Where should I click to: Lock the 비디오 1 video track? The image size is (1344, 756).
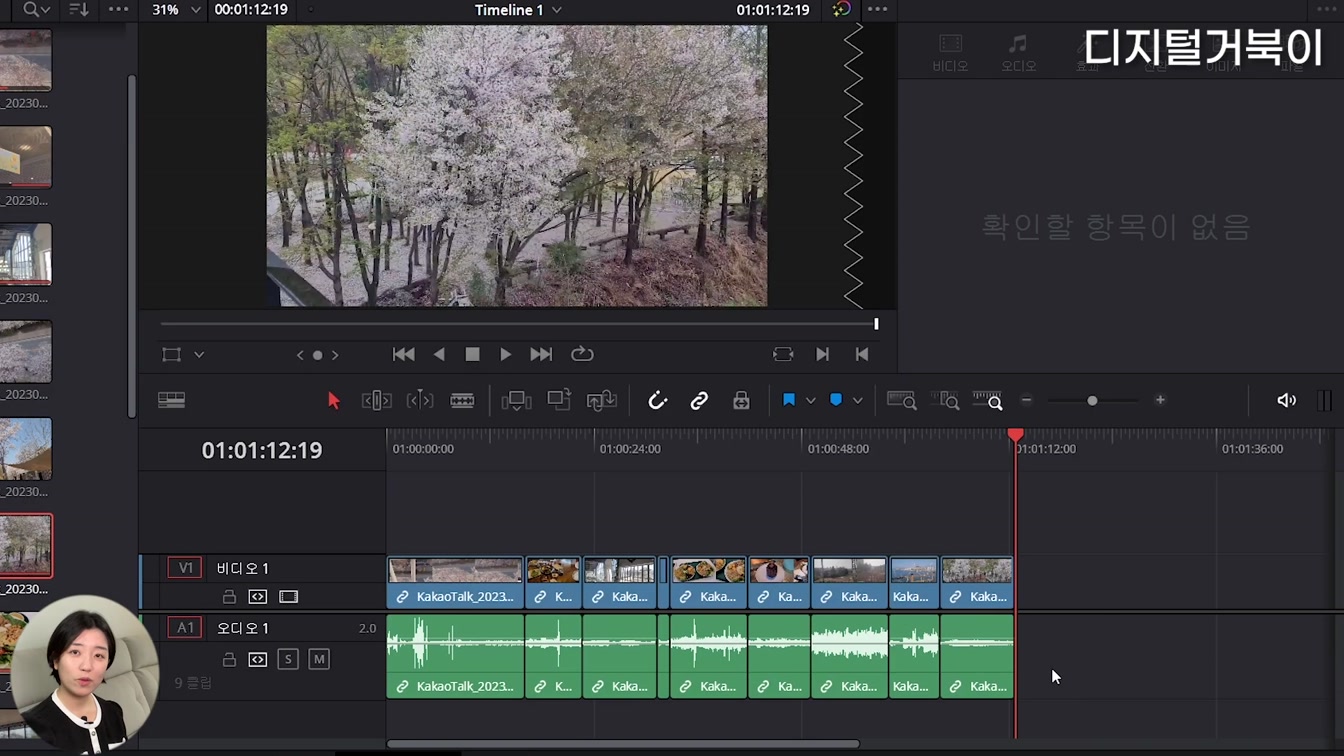click(x=229, y=597)
